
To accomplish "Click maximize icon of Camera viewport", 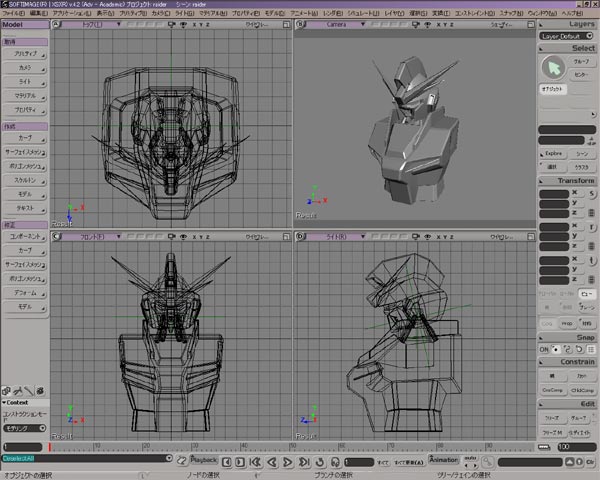I will 531,24.
